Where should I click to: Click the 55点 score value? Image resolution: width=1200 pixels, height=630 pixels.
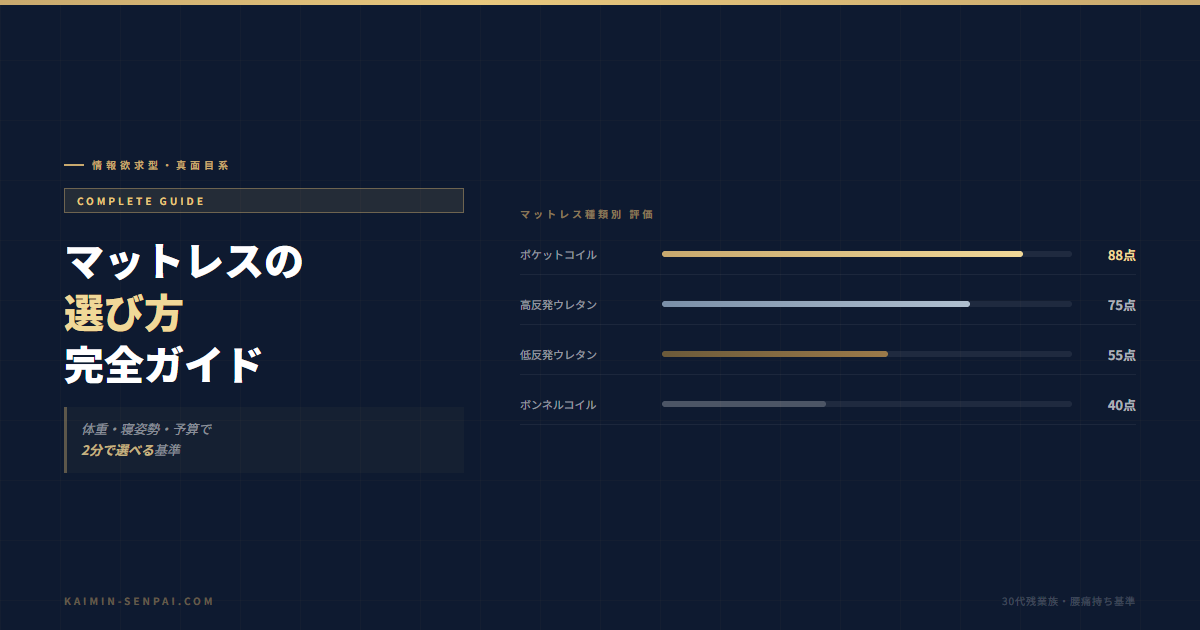(1121, 355)
